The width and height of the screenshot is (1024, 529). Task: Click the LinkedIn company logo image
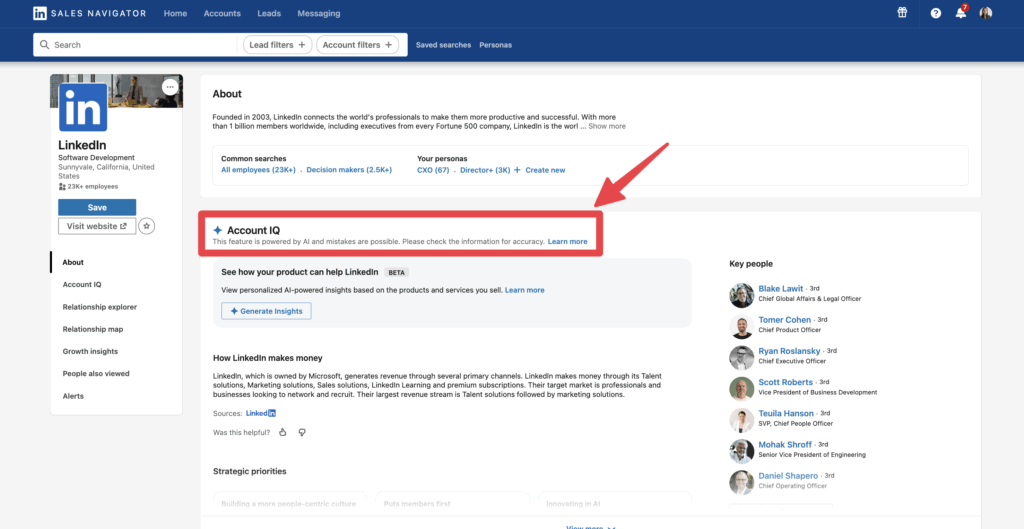click(x=83, y=107)
